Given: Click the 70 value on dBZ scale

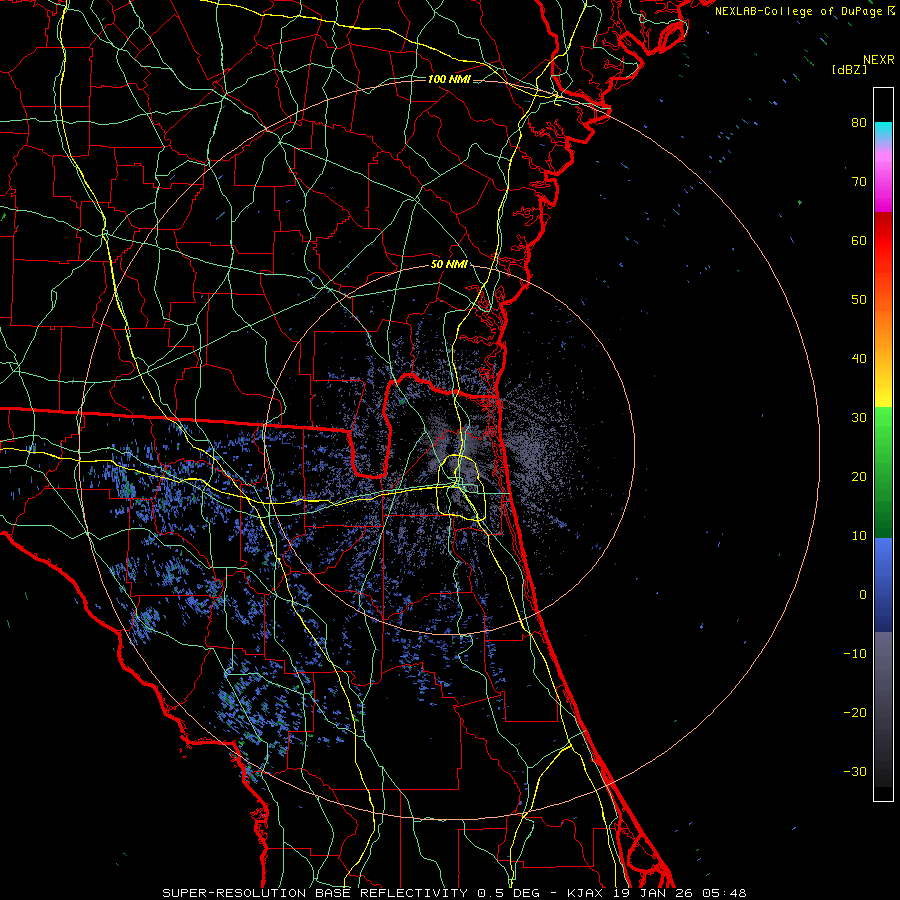Looking at the screenshot, I should (x=859, y=182).
